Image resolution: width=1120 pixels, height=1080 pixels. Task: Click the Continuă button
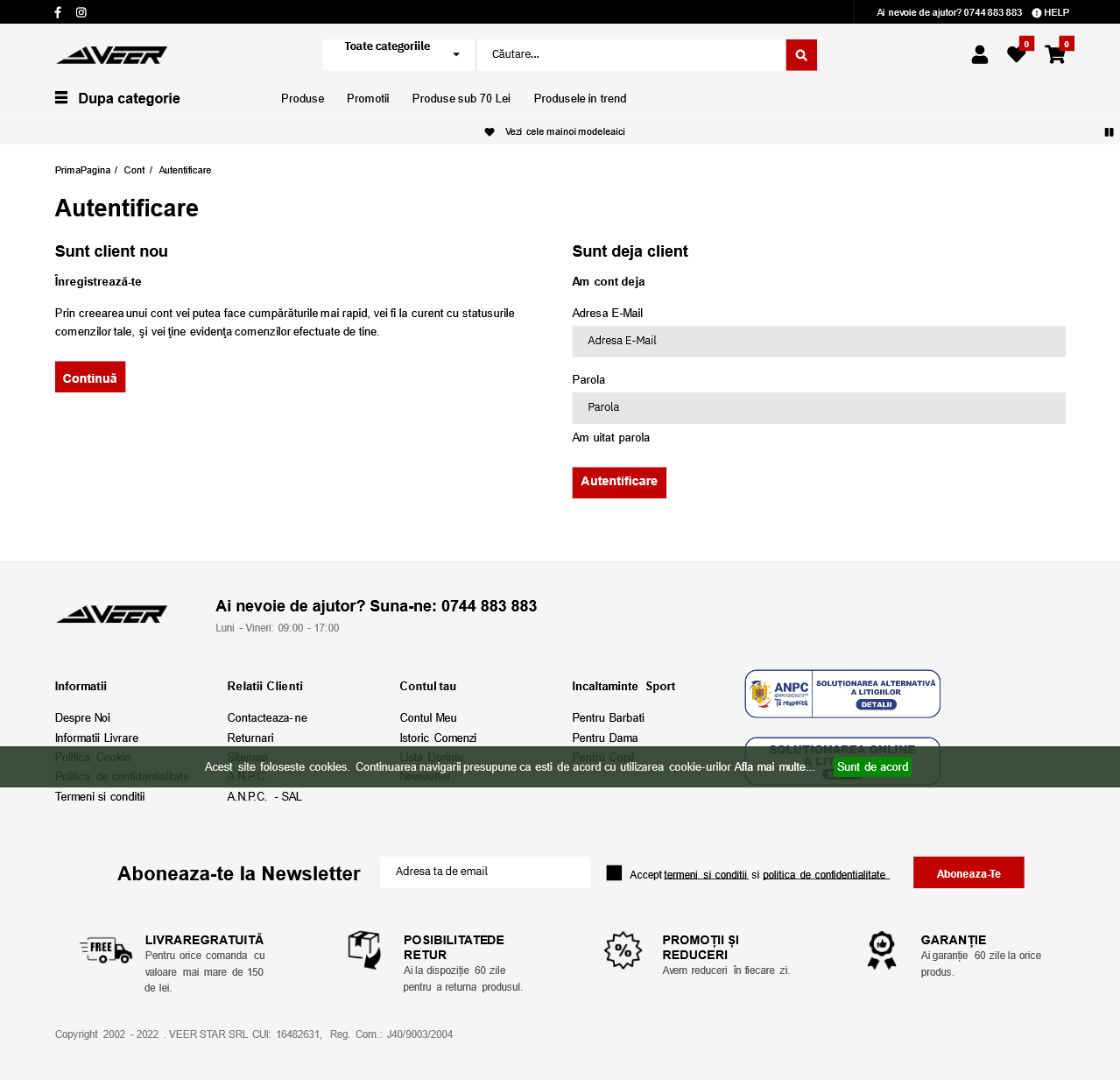(90, 377)
